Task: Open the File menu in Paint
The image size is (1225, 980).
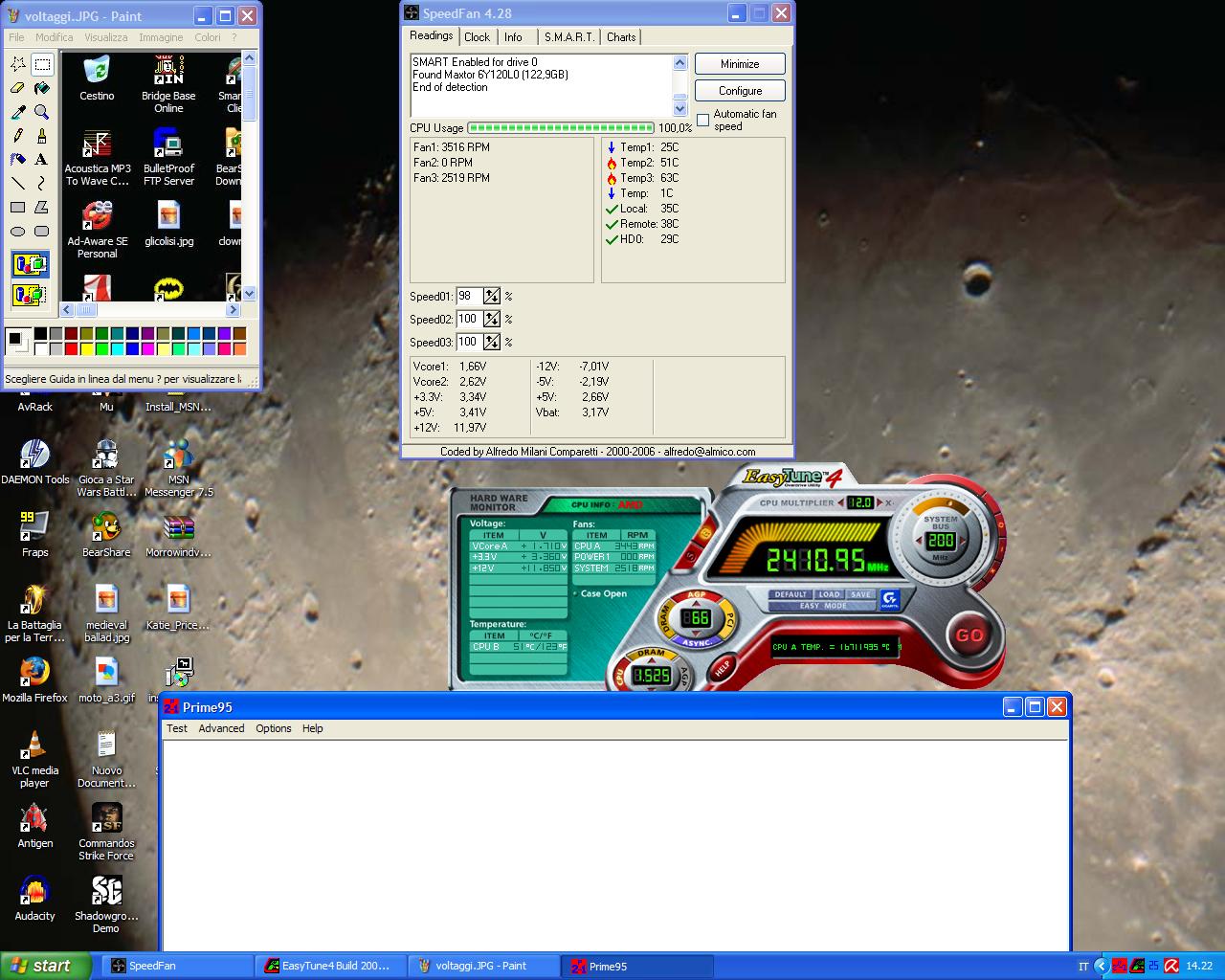Action: coord(16,37)
